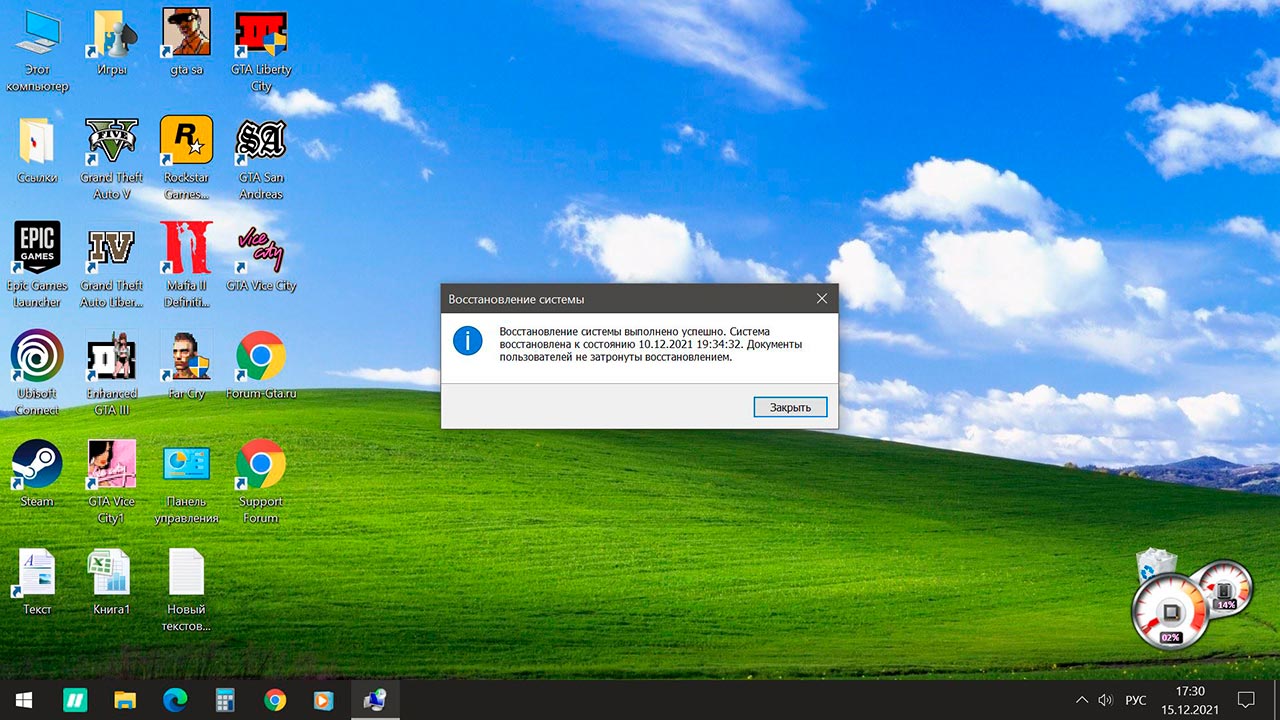Launch Google Chrome from the taskbar
1280x720 pixels.
click(x=275, y=699)
